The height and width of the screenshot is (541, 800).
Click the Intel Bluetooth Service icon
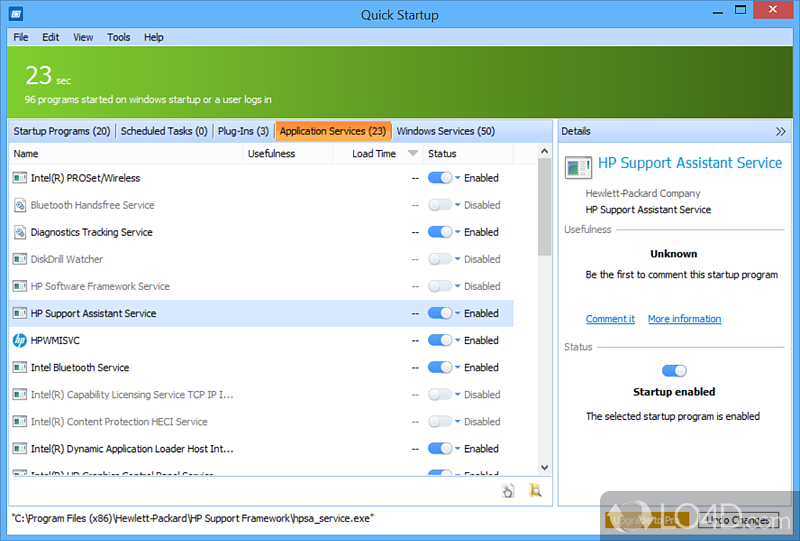pyautogui.click(x=19, y=367)
